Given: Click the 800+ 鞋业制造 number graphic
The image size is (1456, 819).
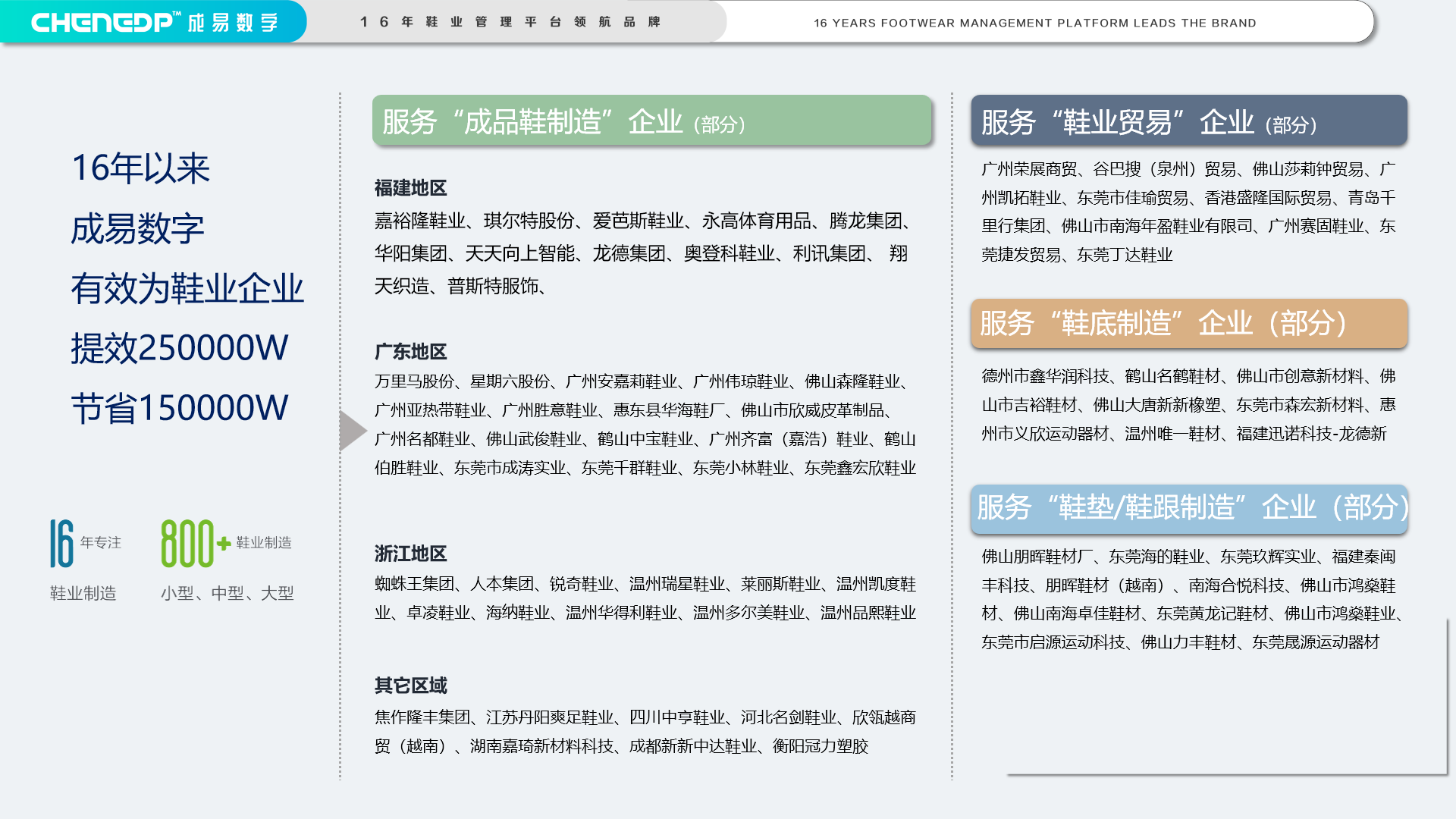Looking at the screenshot, I should coord(226,543).
